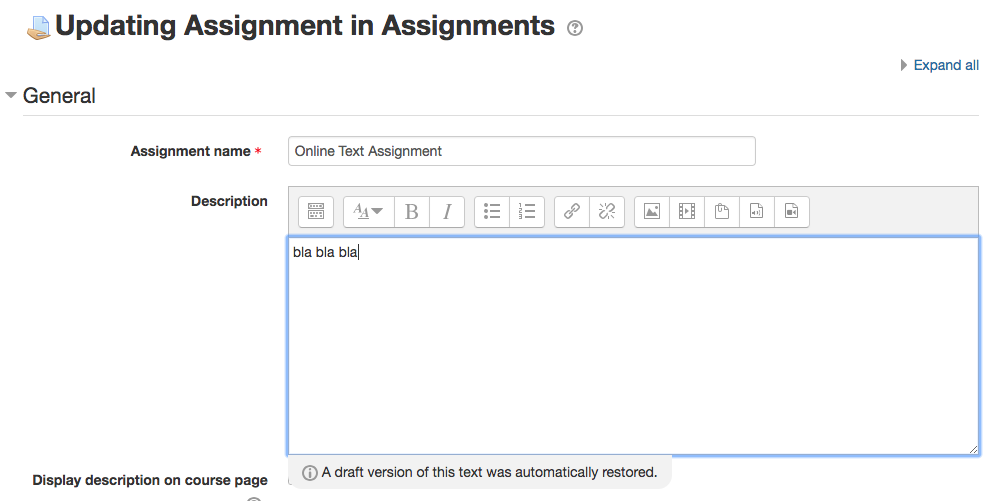Screen dimensions: 996x501
Task: Click the insert image icon
Action: [x=652, y=211]
